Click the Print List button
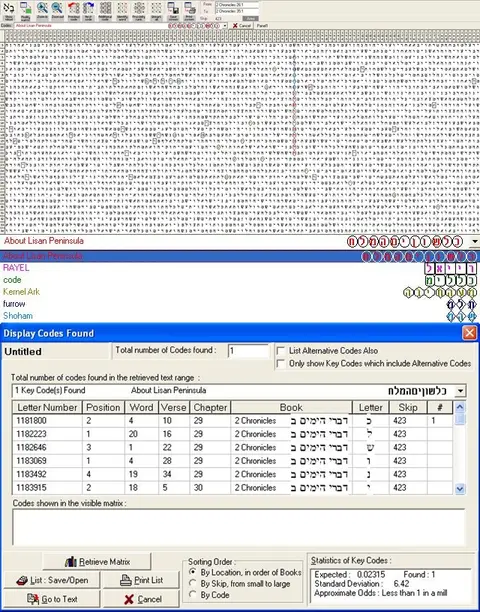 coord(141,580)
